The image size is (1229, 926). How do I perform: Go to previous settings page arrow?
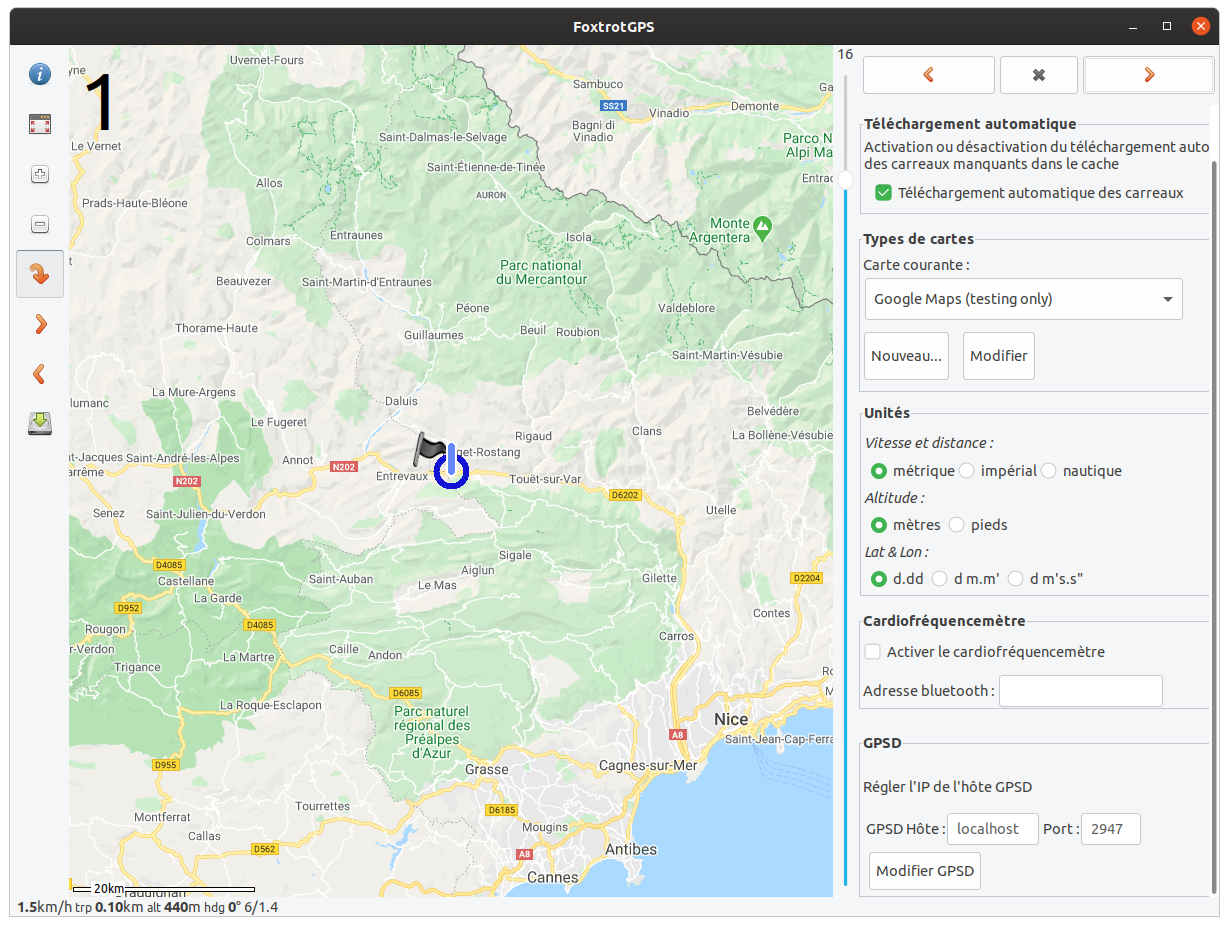[929, 75]
